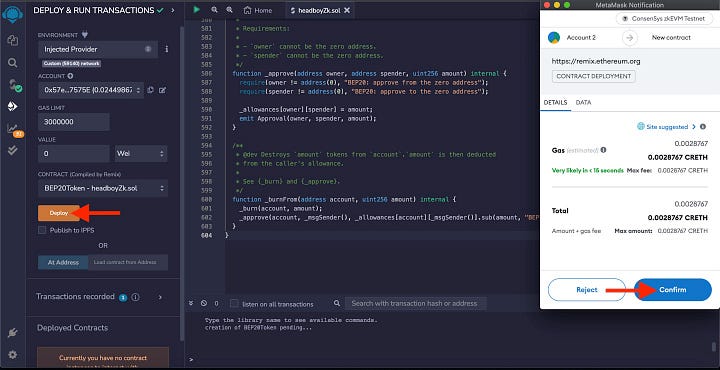
Task: Click line number 600 in editor gutter
Action: [206, 200]
